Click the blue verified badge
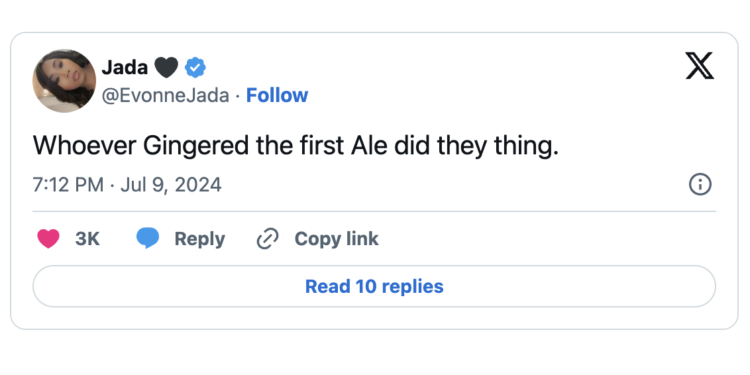The image size is (750, 375). tap(195, 67)
